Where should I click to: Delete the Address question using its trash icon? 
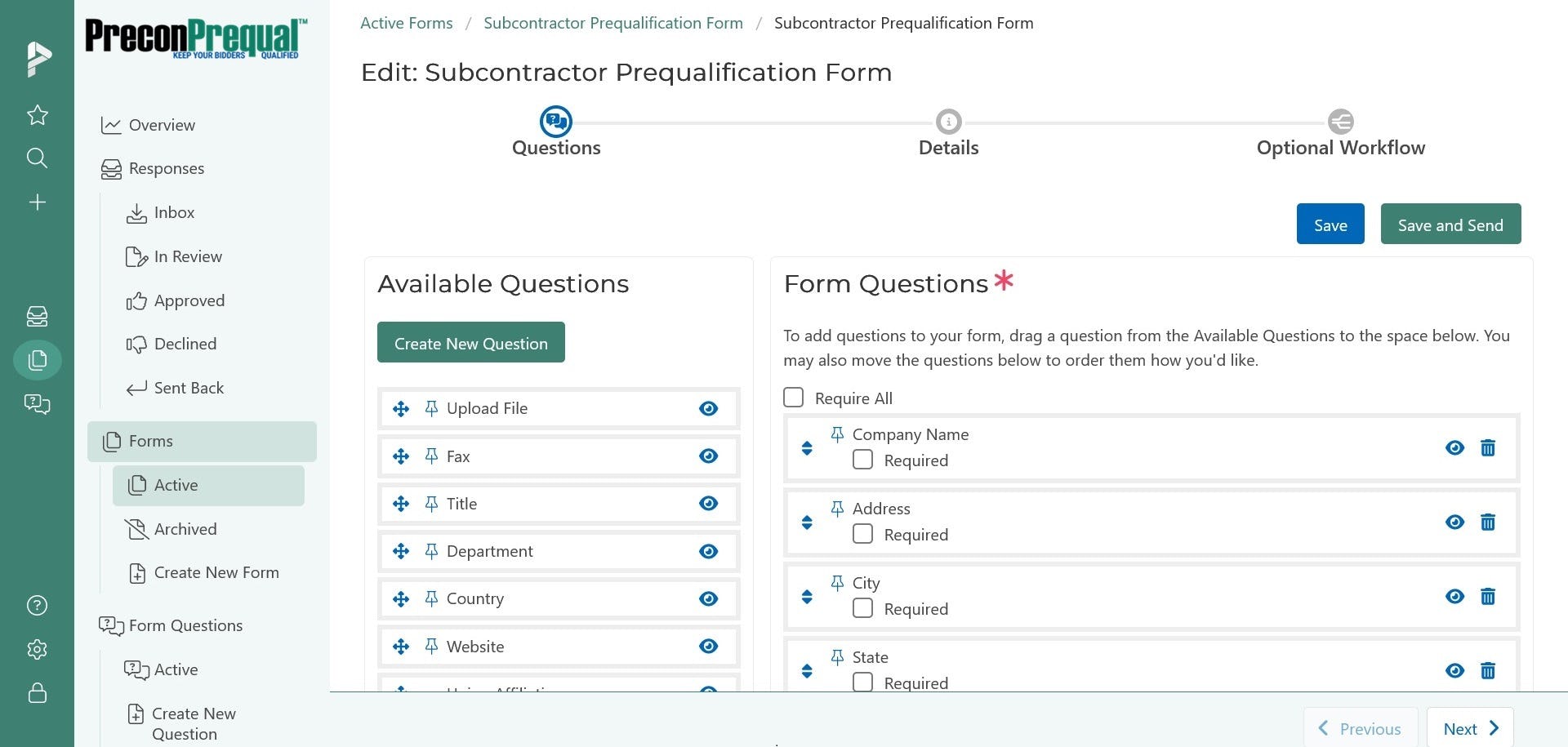(x=1488, y=522)
